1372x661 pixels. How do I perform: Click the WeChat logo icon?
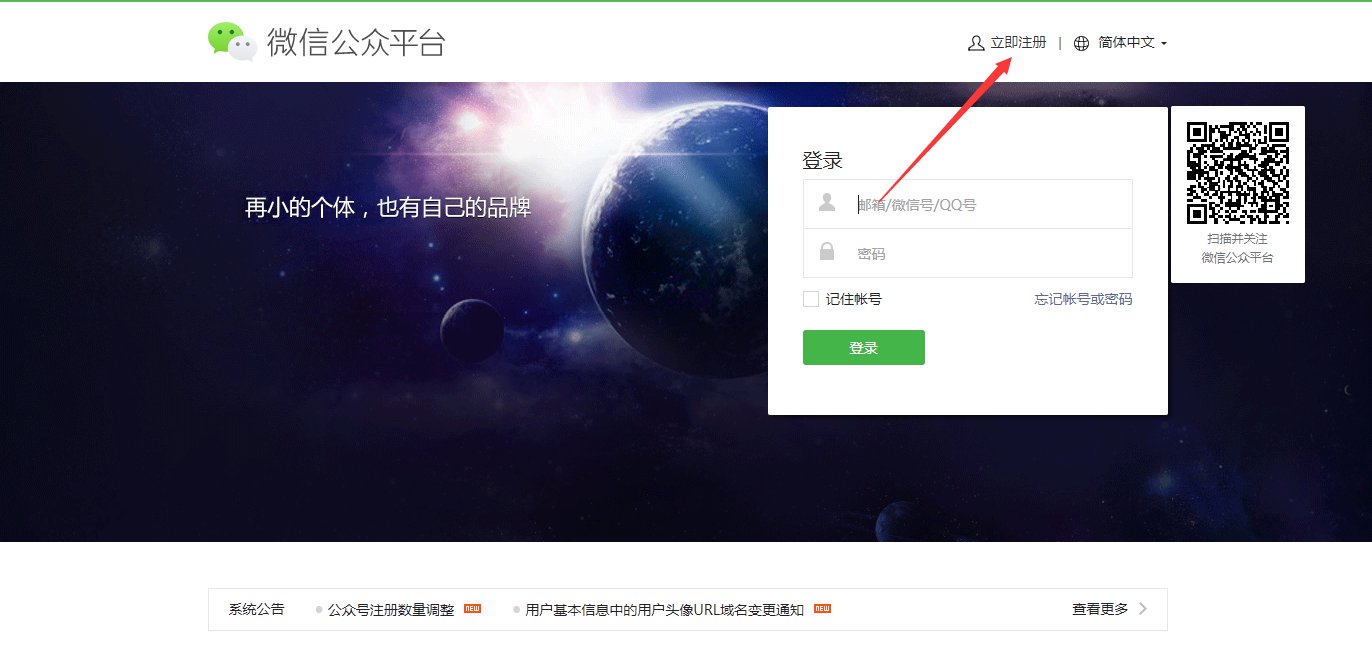click(x=232, y=42)
